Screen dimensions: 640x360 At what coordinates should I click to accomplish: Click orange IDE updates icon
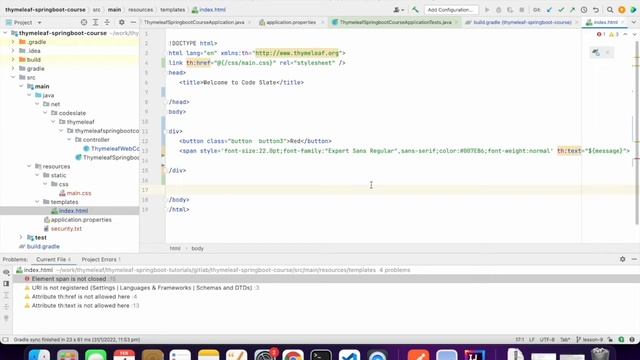[x=622, y=10]
